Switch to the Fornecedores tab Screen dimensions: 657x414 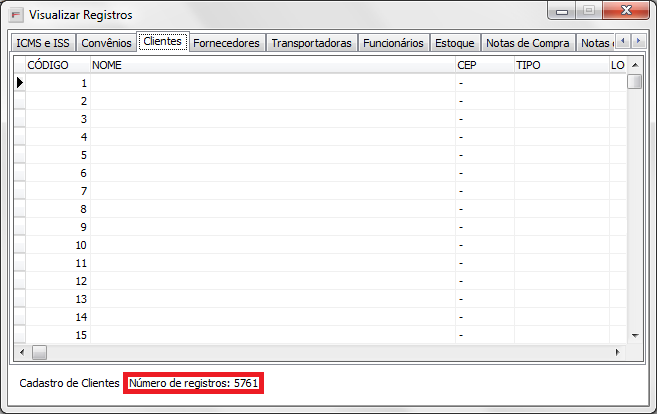coord(226,43)
